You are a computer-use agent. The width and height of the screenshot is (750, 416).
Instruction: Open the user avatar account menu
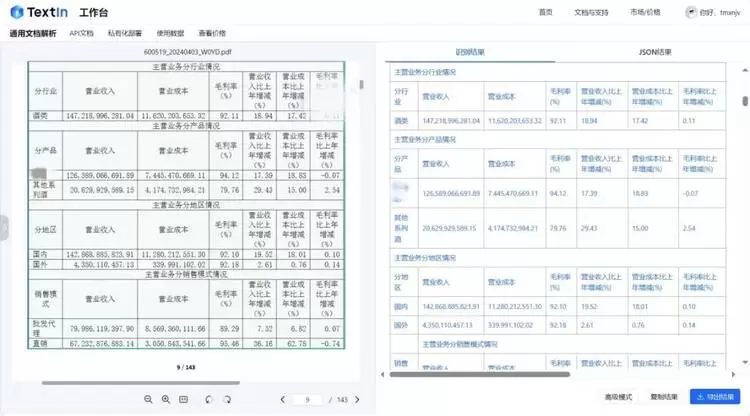691,12
